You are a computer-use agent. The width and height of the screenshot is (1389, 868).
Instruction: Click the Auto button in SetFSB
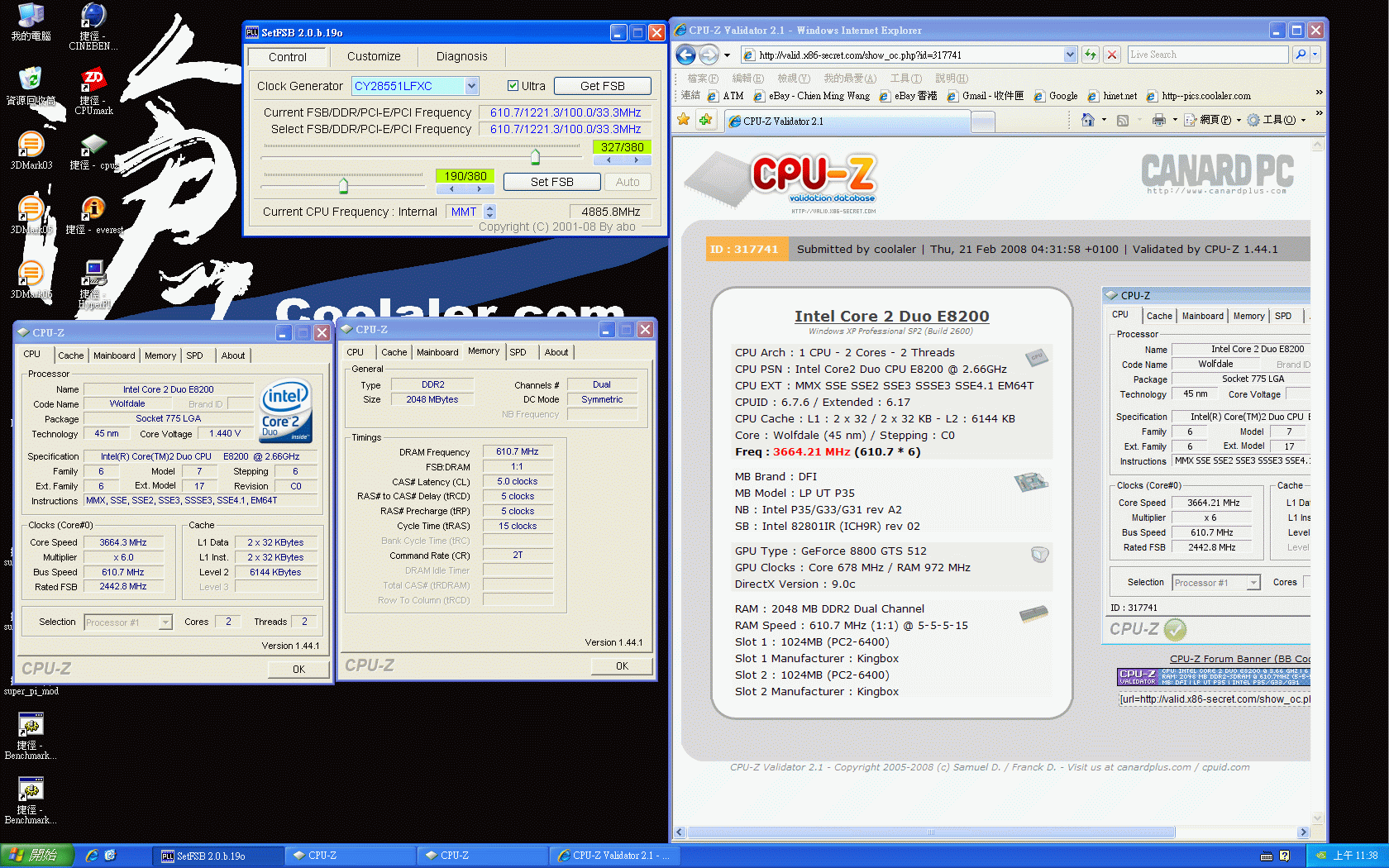coord(628,182)
